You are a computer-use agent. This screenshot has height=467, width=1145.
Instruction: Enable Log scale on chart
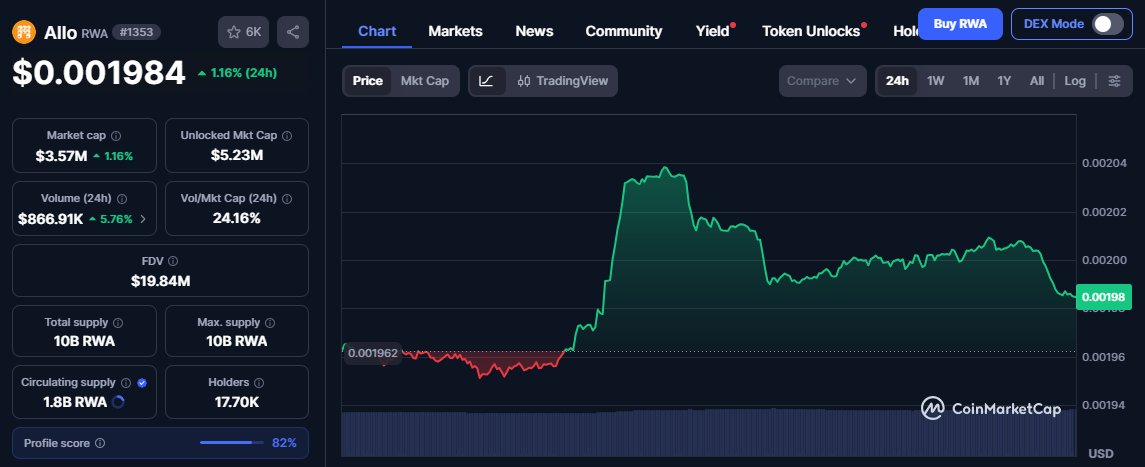(1074, 81)
